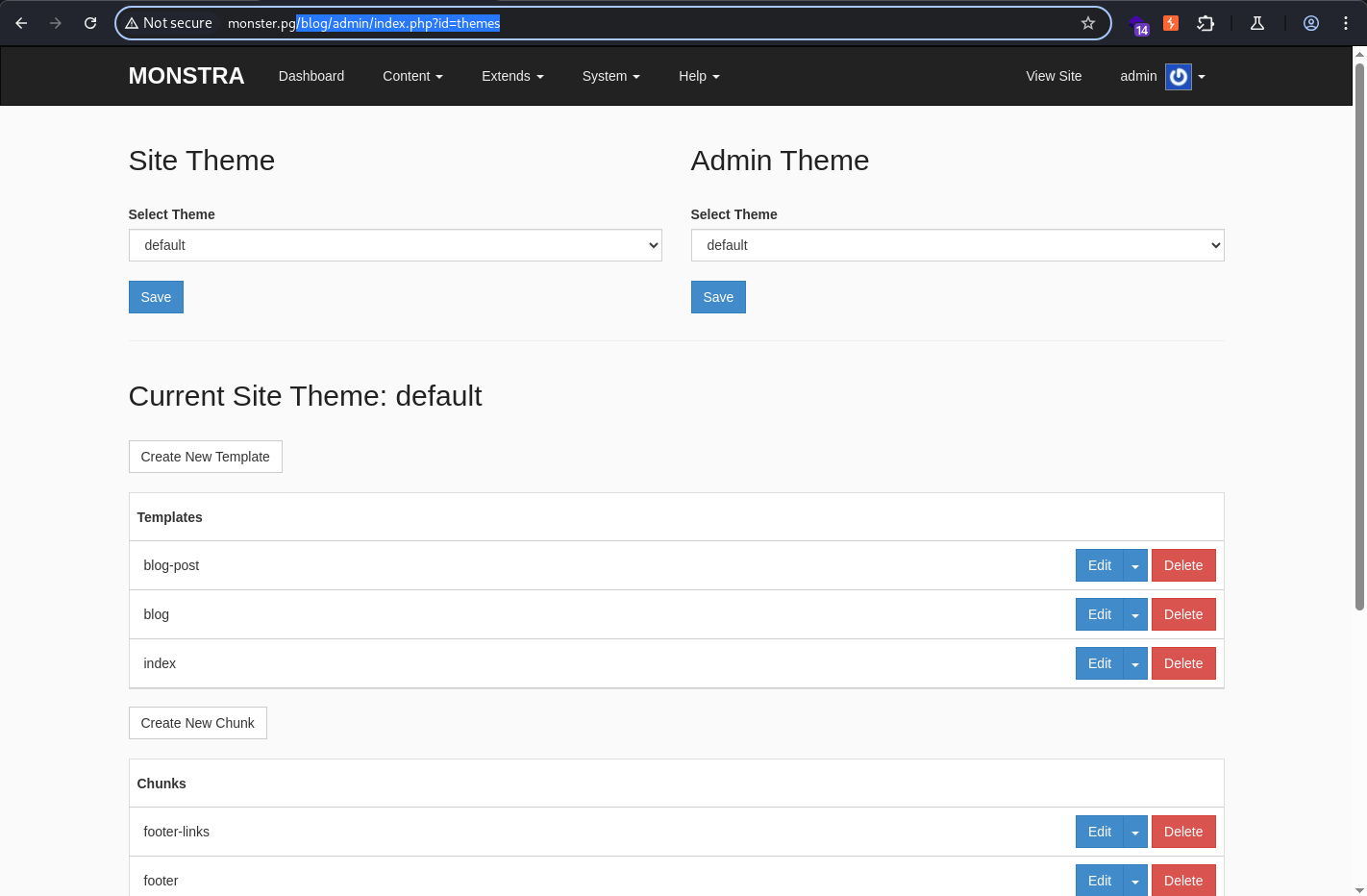This screenshot has height=896, width=1367.
Task: Click admin power avatar icon
Action: pos(1179,76)
